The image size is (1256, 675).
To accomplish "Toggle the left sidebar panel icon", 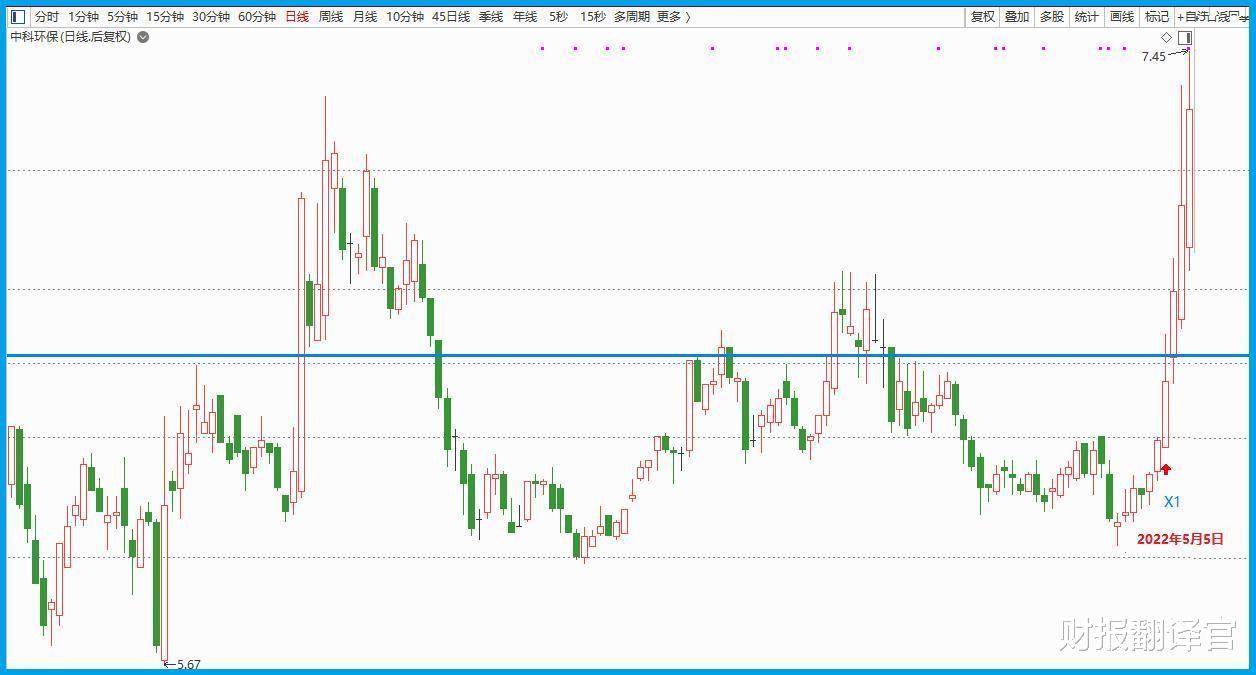I will (18, 17).
